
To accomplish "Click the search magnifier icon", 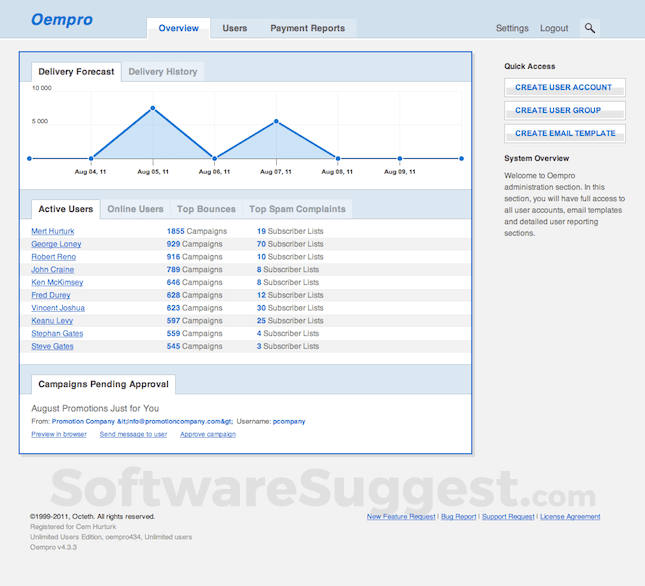I will click(x=590, y=29).
